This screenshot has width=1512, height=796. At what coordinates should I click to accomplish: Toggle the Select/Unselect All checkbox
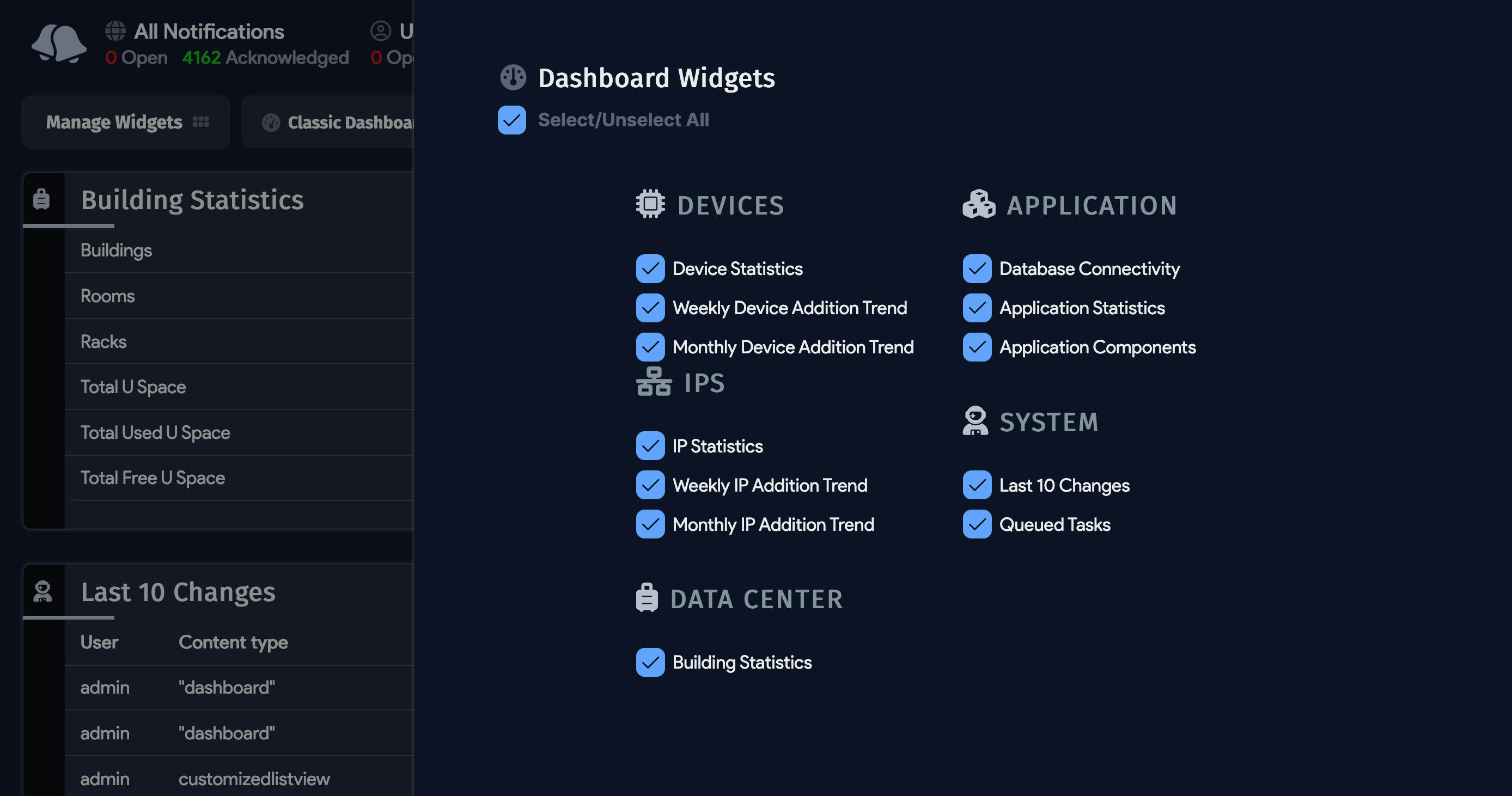point(512,120)
